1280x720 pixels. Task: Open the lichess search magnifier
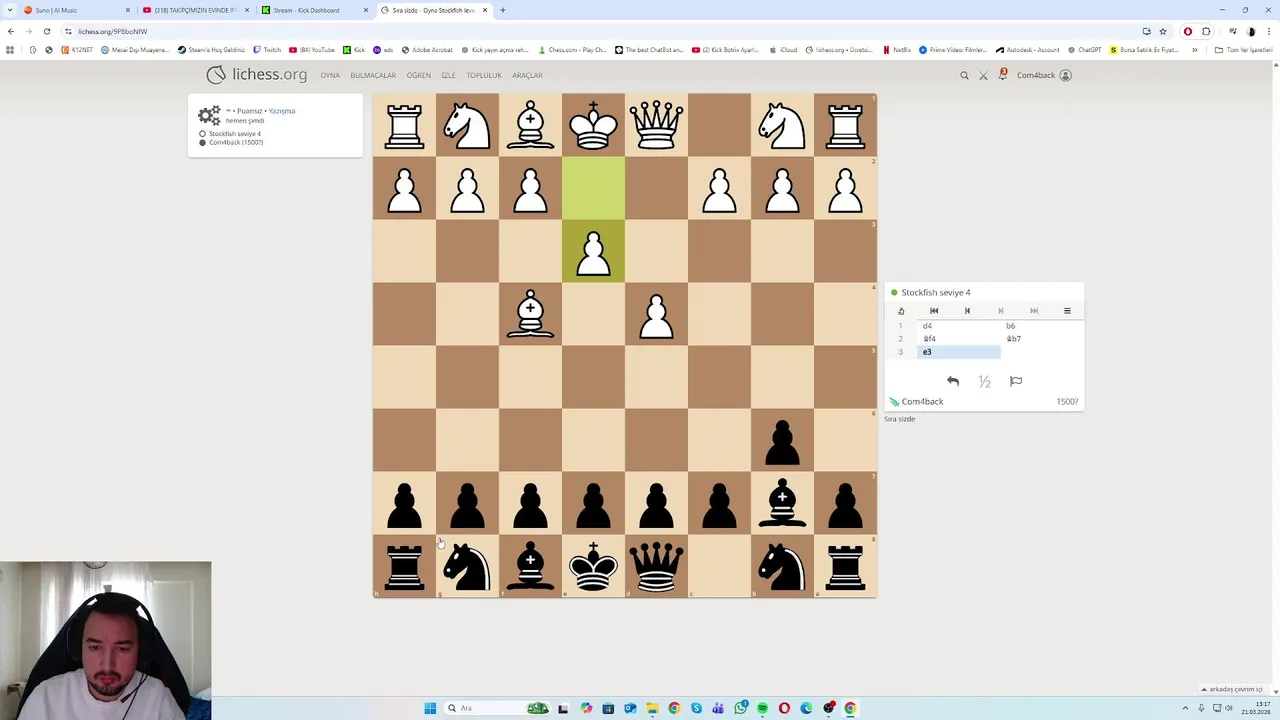click(x=964, y=75)
